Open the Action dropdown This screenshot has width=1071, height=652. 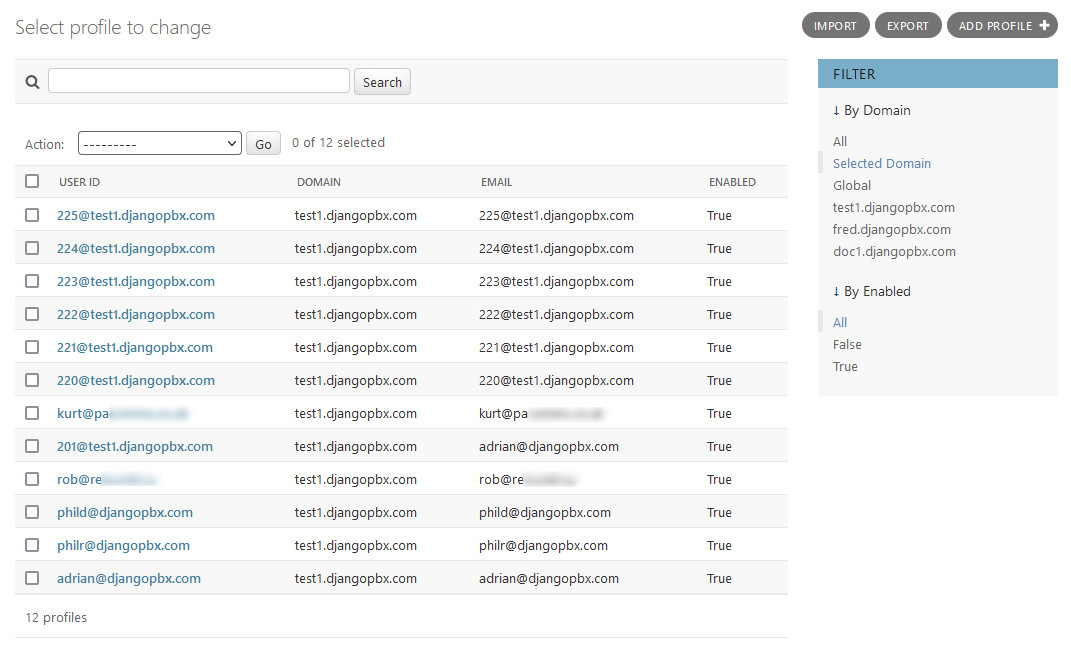pos(159,143)
